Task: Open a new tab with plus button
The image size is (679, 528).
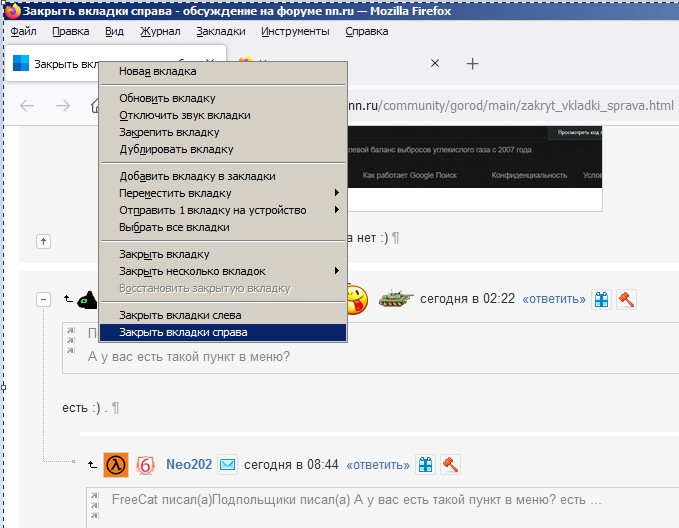Action: pyautogui.click(x=472, y=64)
